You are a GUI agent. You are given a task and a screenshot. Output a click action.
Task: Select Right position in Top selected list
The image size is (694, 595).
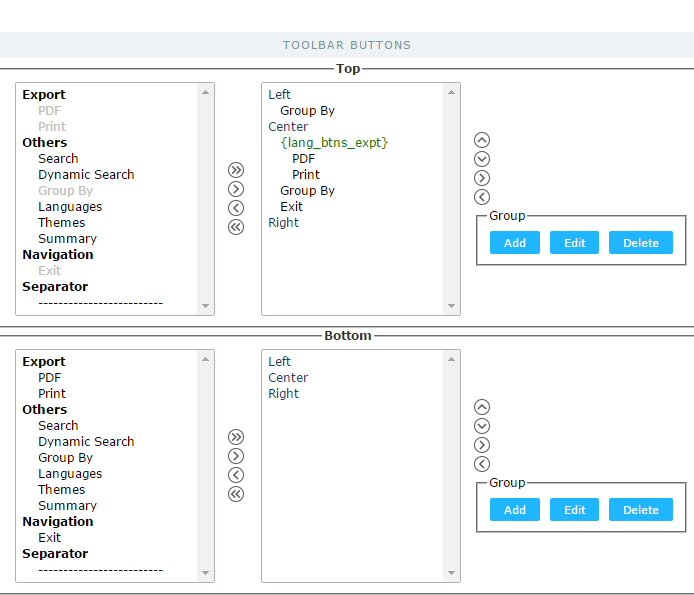[283, 223]
